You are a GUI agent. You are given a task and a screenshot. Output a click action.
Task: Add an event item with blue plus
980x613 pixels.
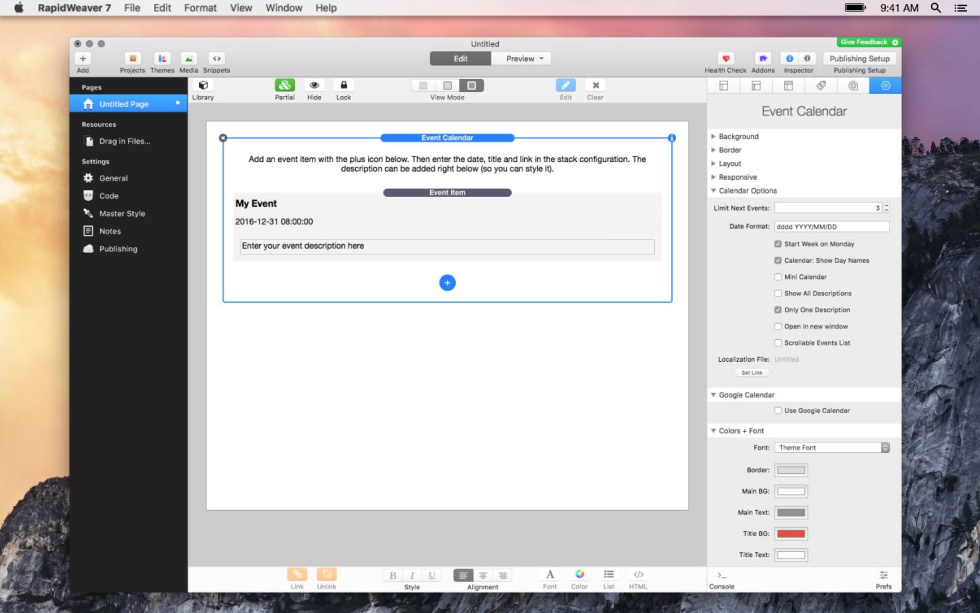(x=448, y=283)
